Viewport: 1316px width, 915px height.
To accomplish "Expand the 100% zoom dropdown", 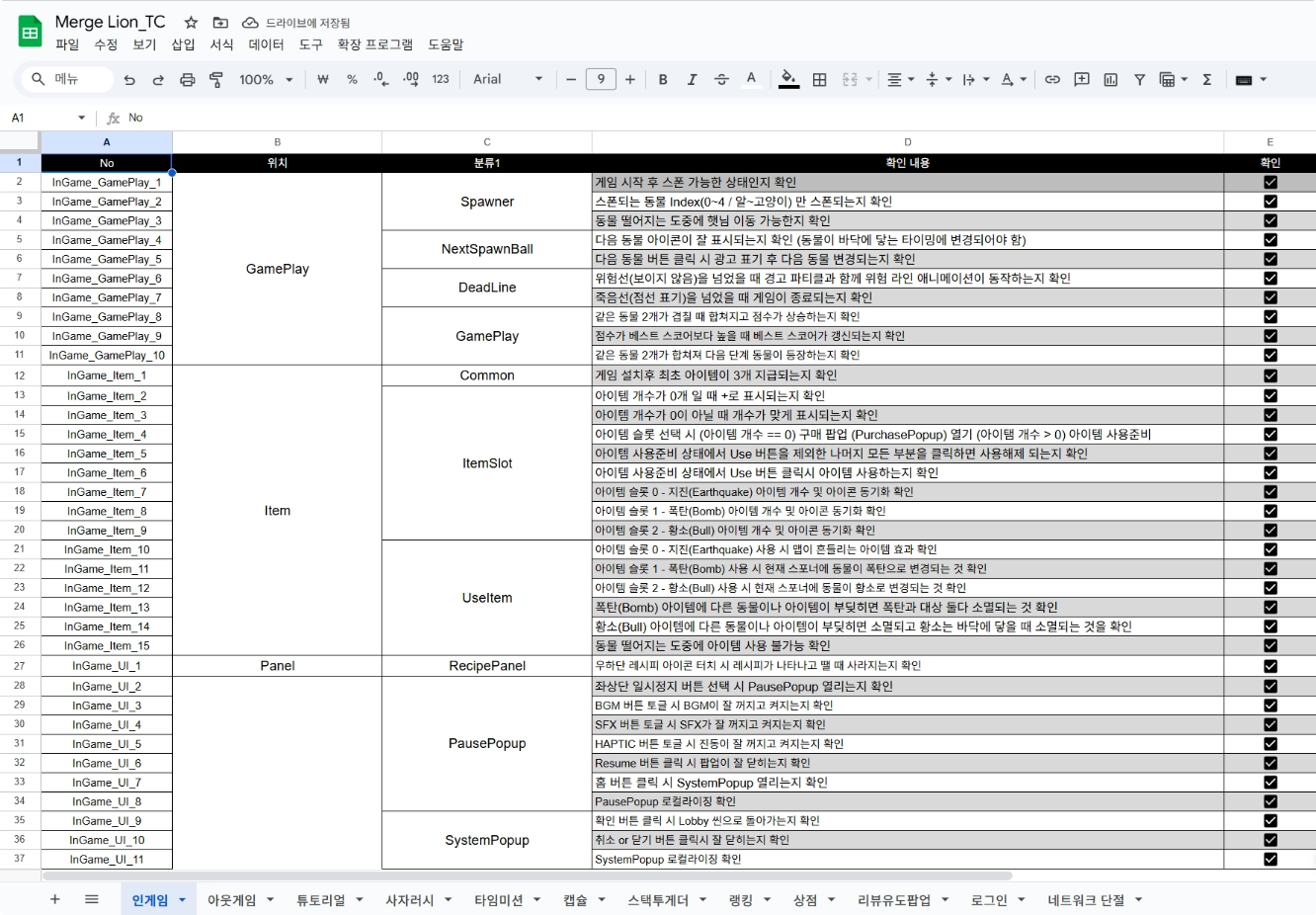I will (x=267, y=79).
